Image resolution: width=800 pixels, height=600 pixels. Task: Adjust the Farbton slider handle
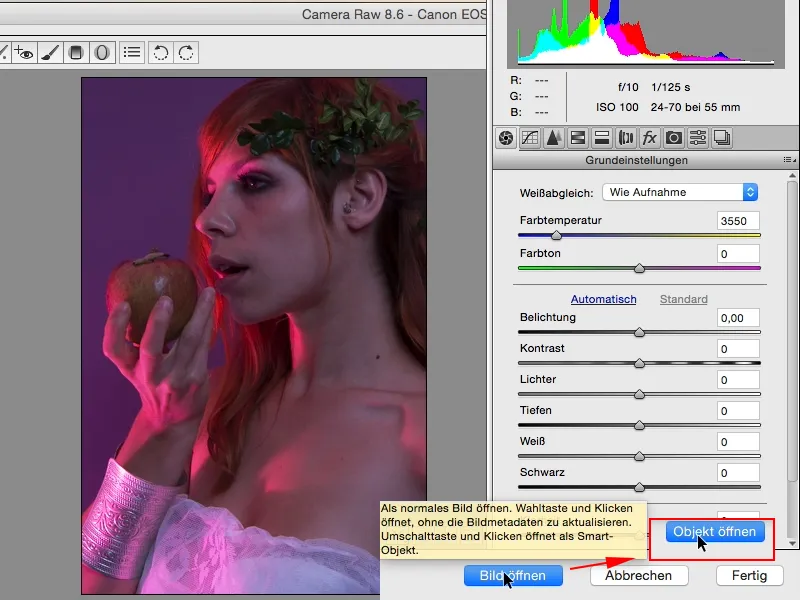tap(639, 268)
